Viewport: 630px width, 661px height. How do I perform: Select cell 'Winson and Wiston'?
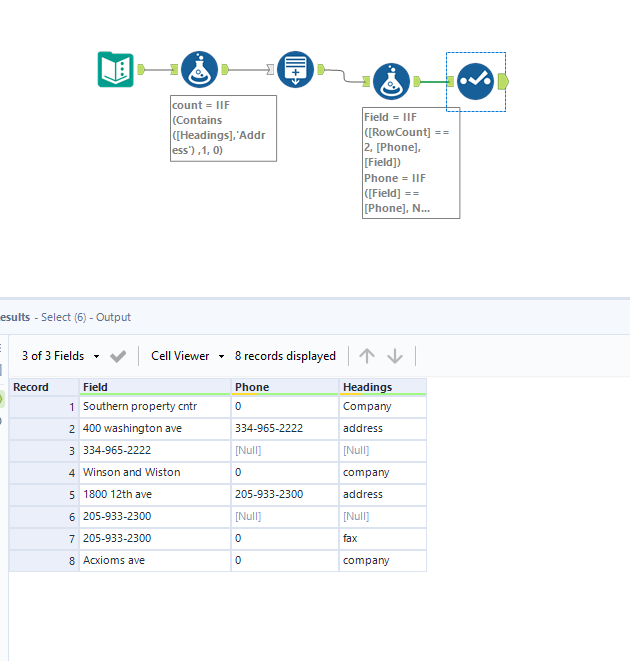[155, 472]
